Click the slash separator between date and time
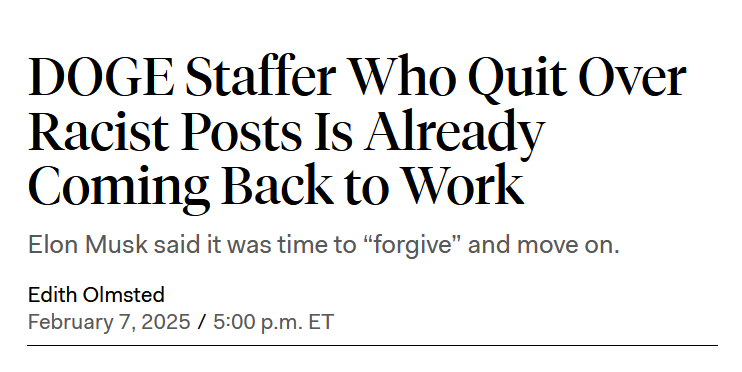This screenshot has width=742, height=372. [202, 322]
